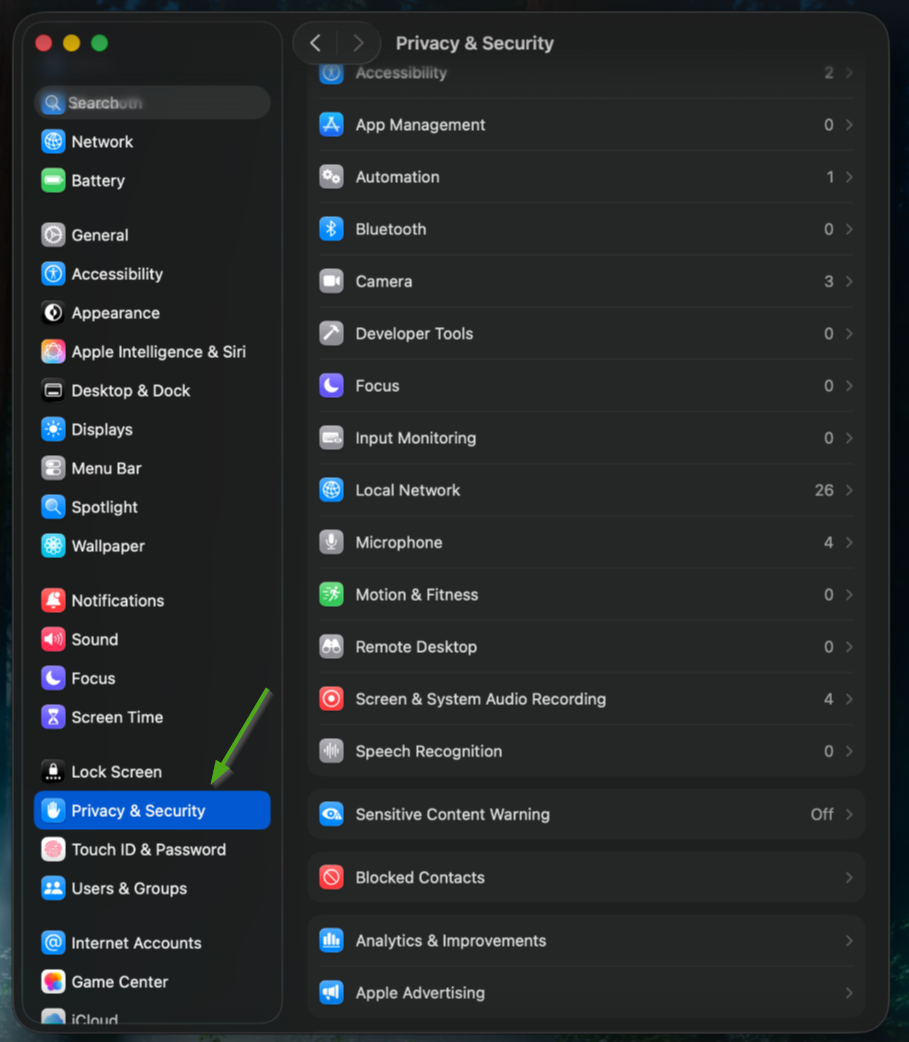This screenshot has height=1042, width=909.
Task: Go back using the back arrow button
Action: pyautogui.click(x=316, y=43)
